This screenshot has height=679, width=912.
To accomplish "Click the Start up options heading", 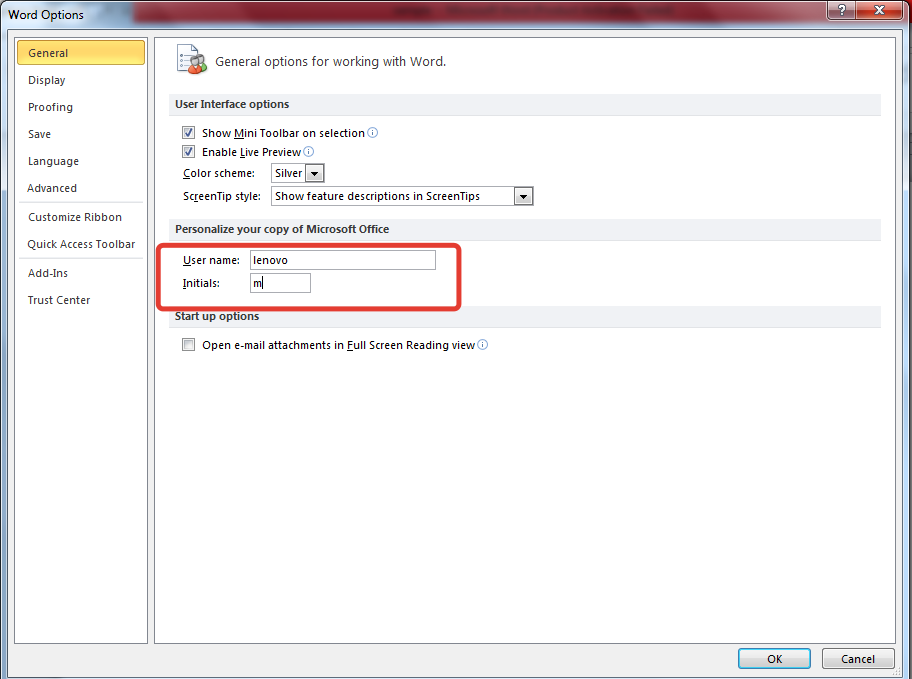I will (x=217, y=317).
